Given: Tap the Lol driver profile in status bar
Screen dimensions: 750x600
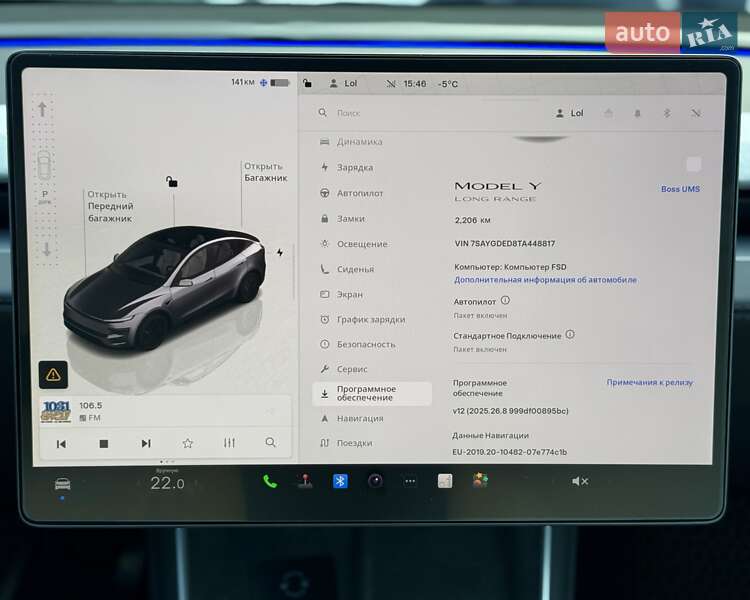Looking at the screenshot, I should click(343, 83).
